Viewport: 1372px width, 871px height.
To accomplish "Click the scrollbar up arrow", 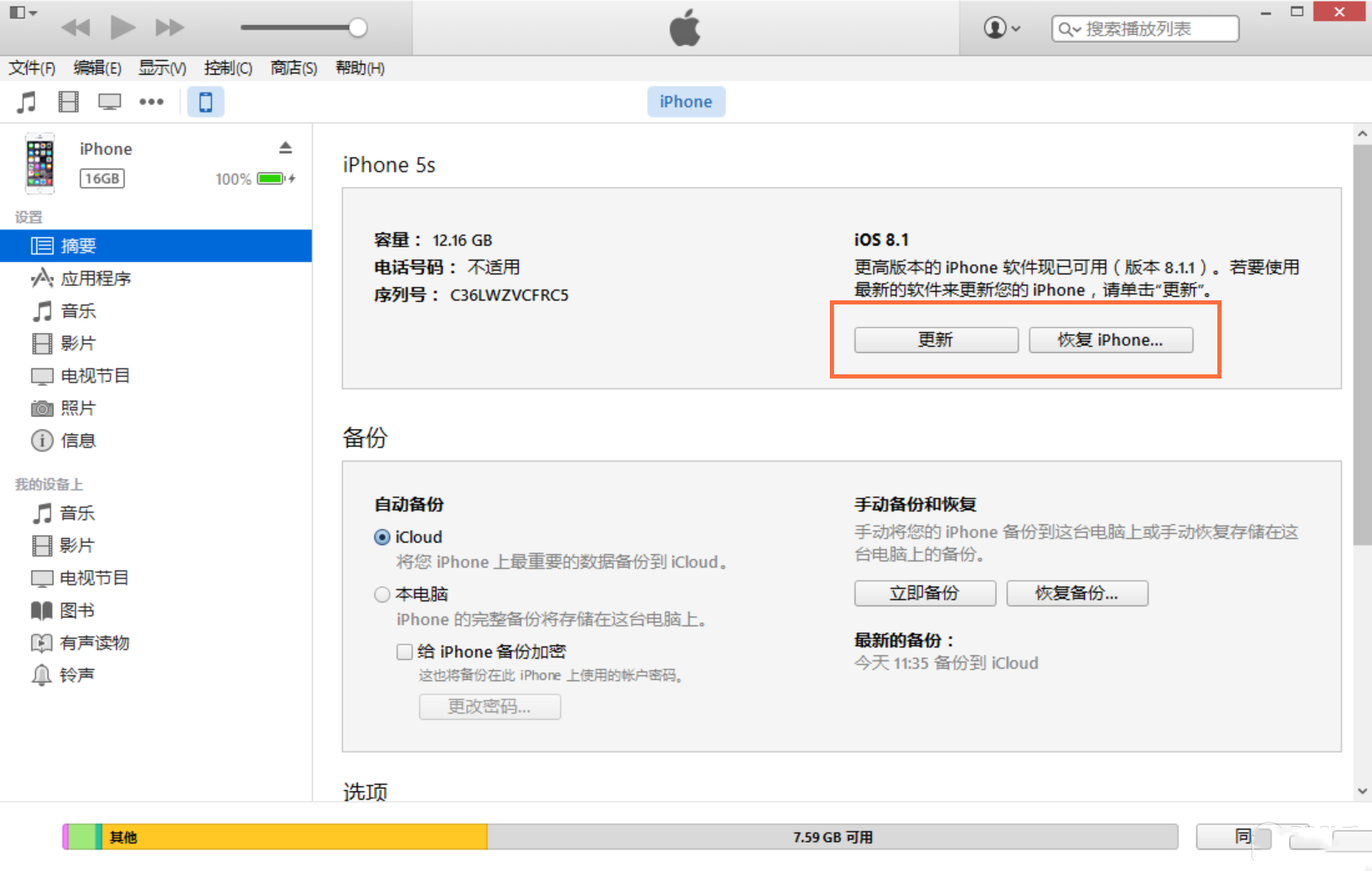I will pos(1362,133).
